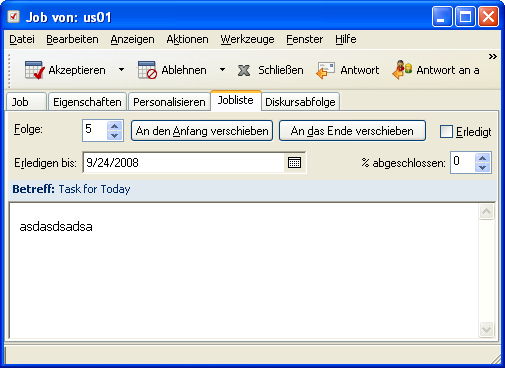Click An den Anfang verschieben button
This screenshot has width=505, height=368.
[x=202, y=131]
